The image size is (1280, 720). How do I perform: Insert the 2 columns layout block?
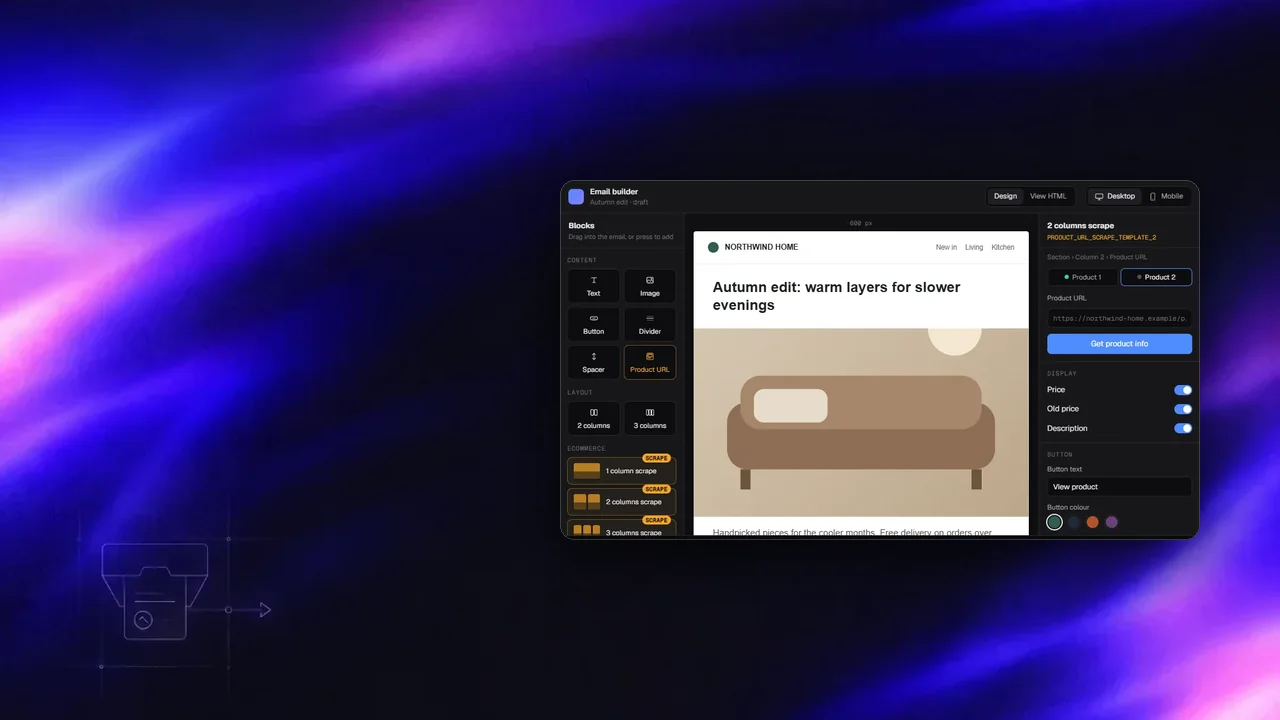pyautogui.click(x=594, y=418)
